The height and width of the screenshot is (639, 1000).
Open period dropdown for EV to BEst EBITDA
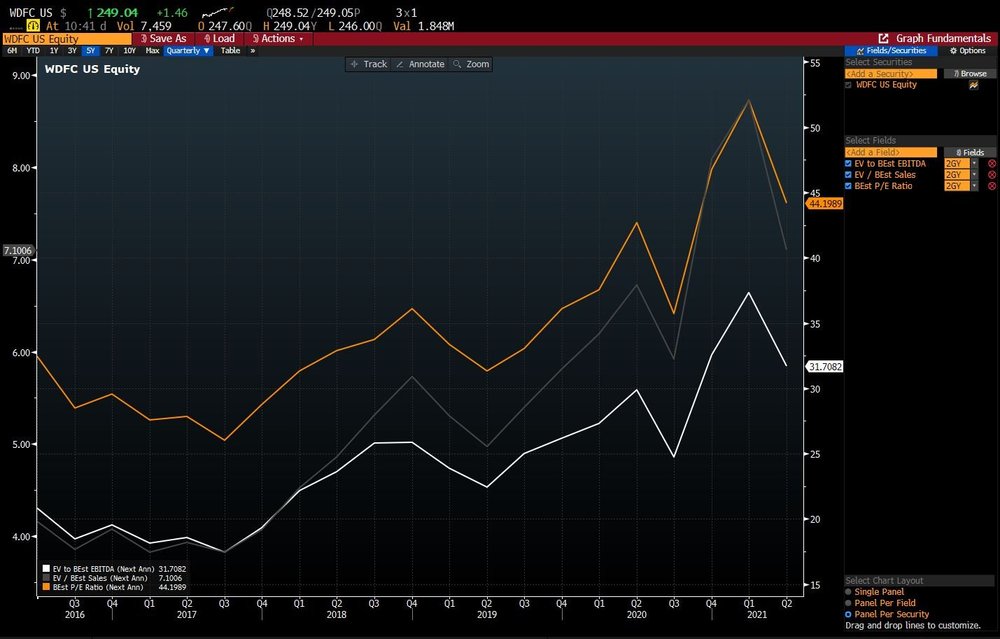[974, 164]
